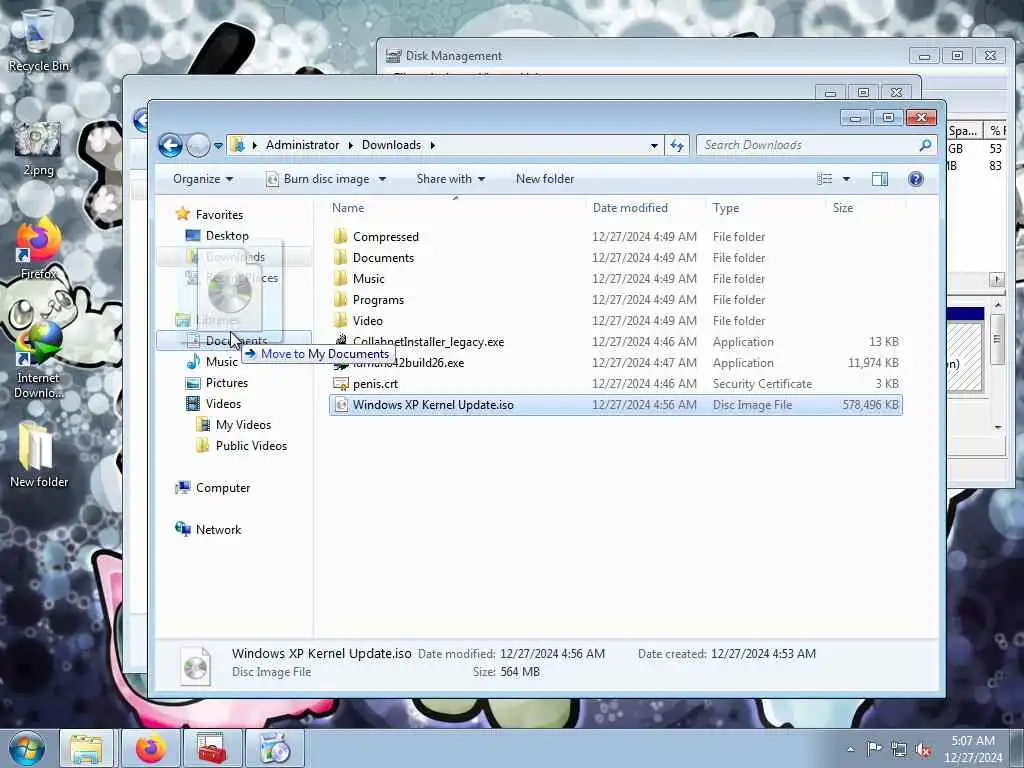The image size is (1024, 768).
Task: Sort files by Date modified column
Action: click(630, 208)
